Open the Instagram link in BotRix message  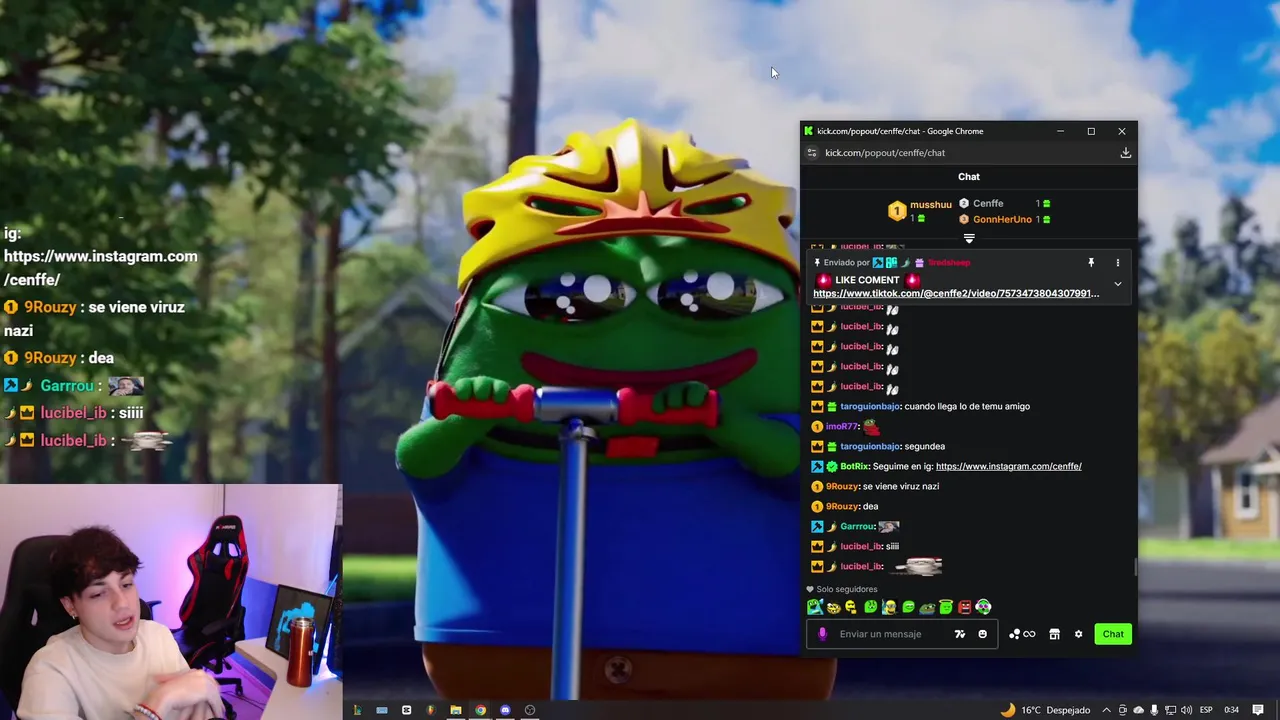click(x=1008, y=466)
